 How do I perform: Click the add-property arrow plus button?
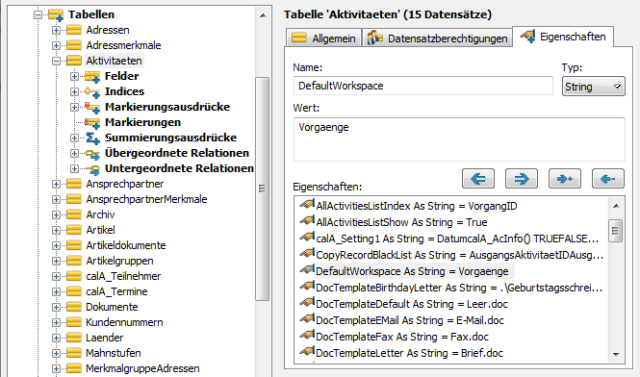tap(564, 178)
